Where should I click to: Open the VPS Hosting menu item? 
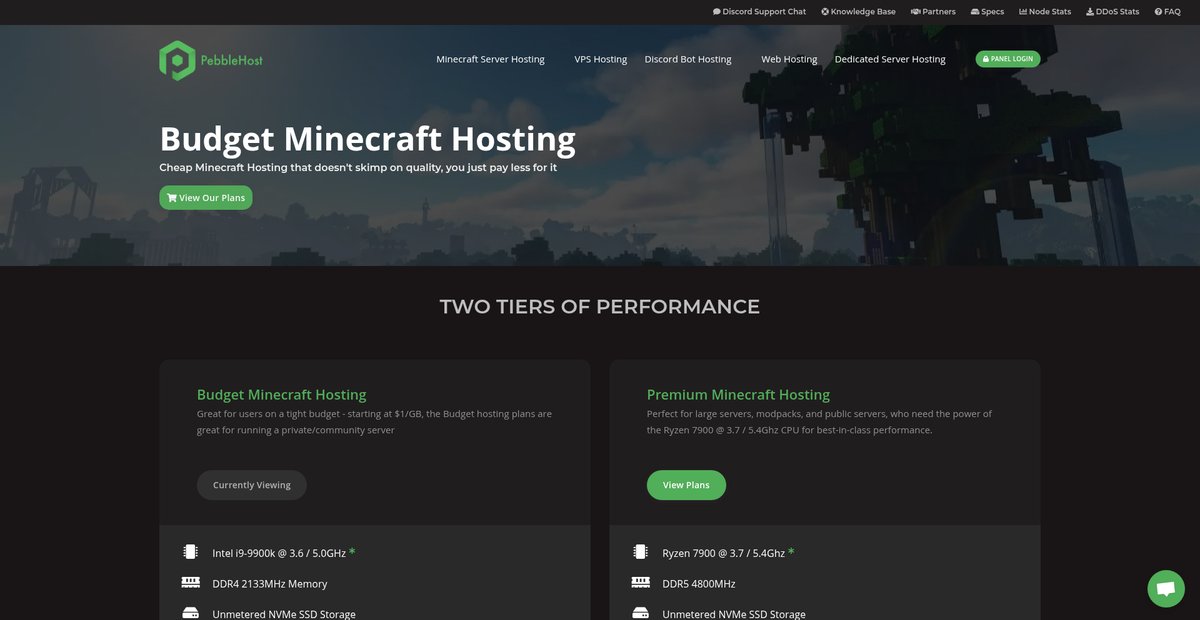(x=600, y=59)
